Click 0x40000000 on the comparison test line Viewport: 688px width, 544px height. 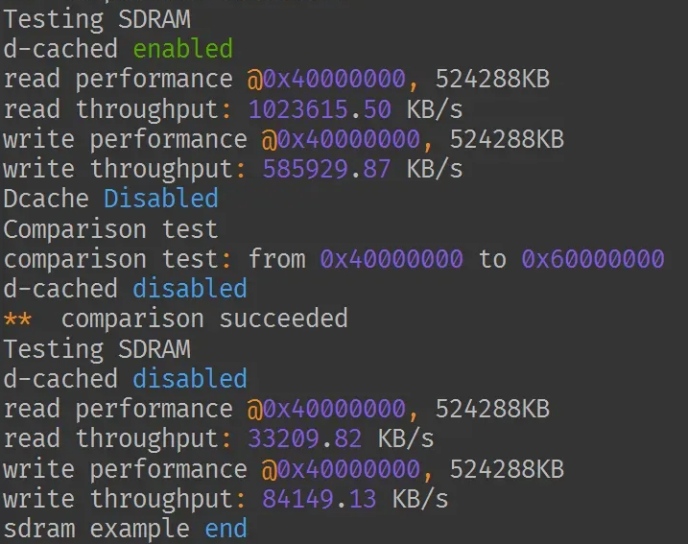pyautogui.click(x=391, y=259)
